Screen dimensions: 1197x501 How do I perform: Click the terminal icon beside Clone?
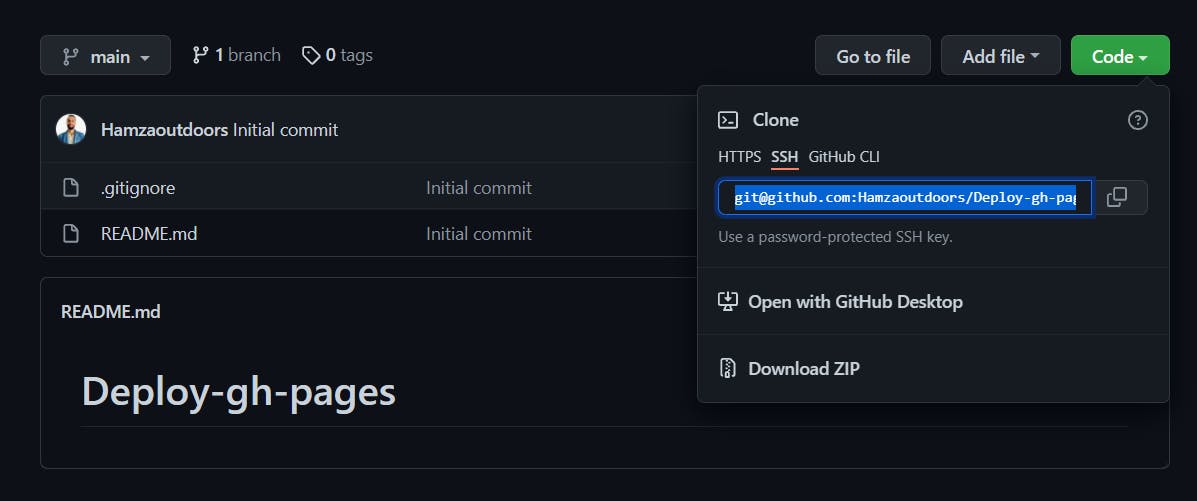728,120
